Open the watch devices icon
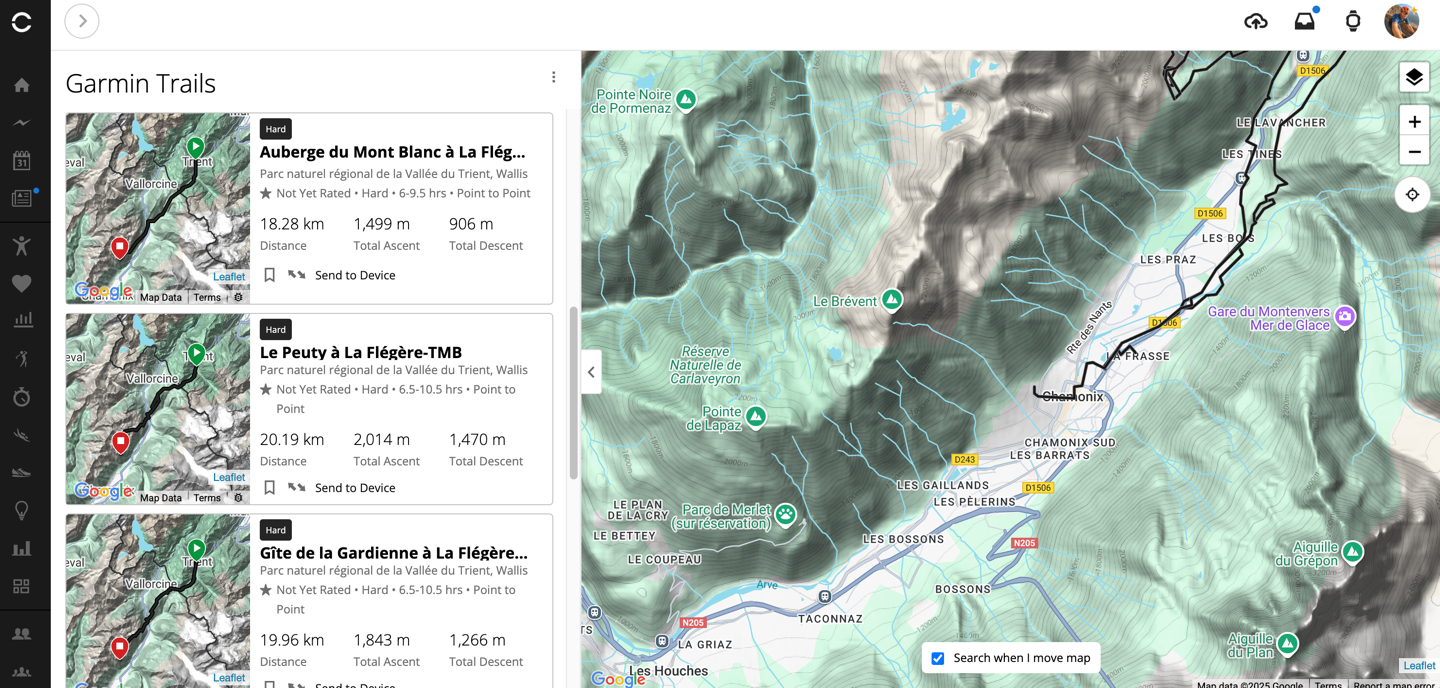Viewport: 1440px width, 688px height. (1353, 21)
